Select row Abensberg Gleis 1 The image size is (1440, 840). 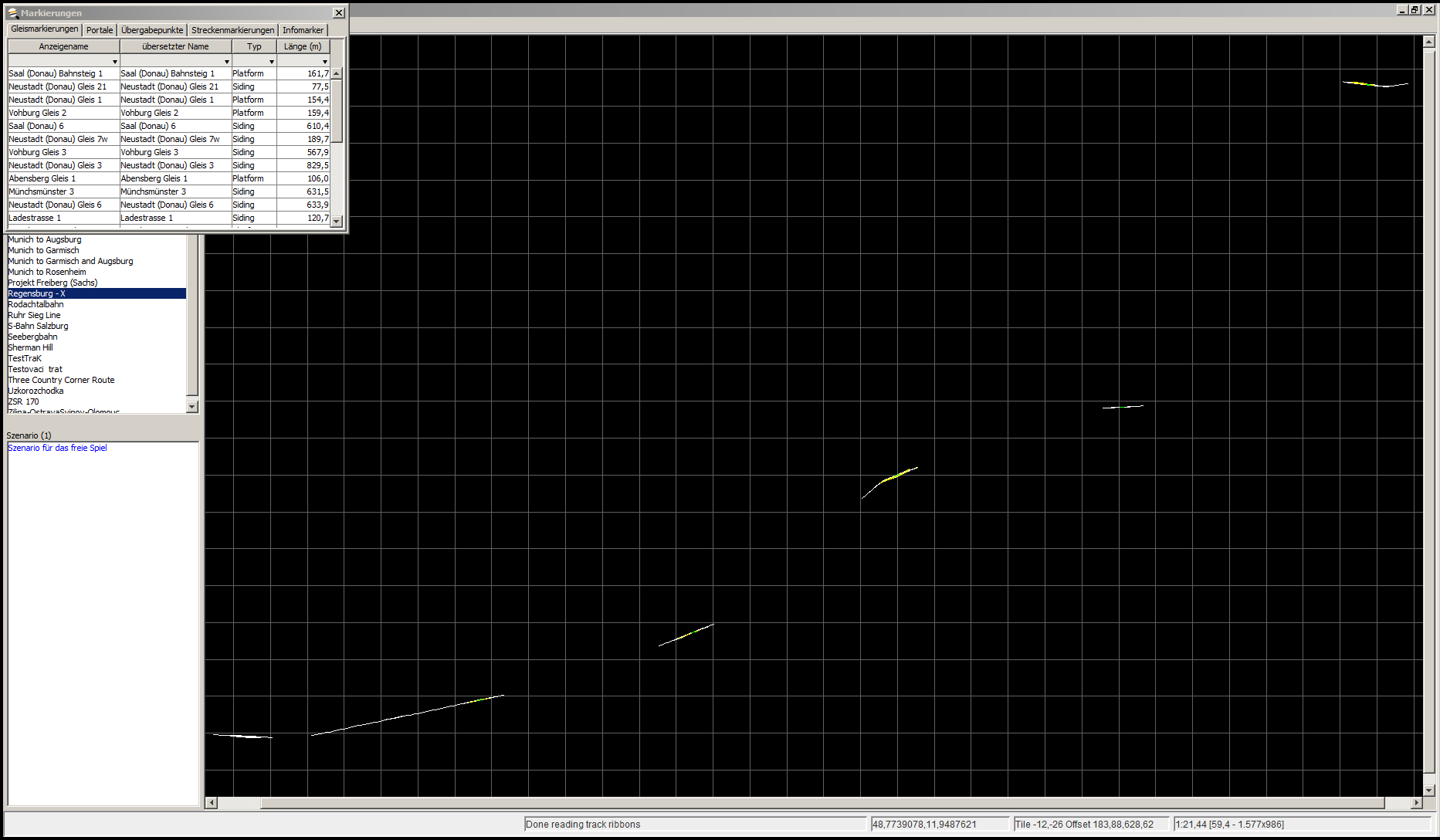(x=169, y=178)
